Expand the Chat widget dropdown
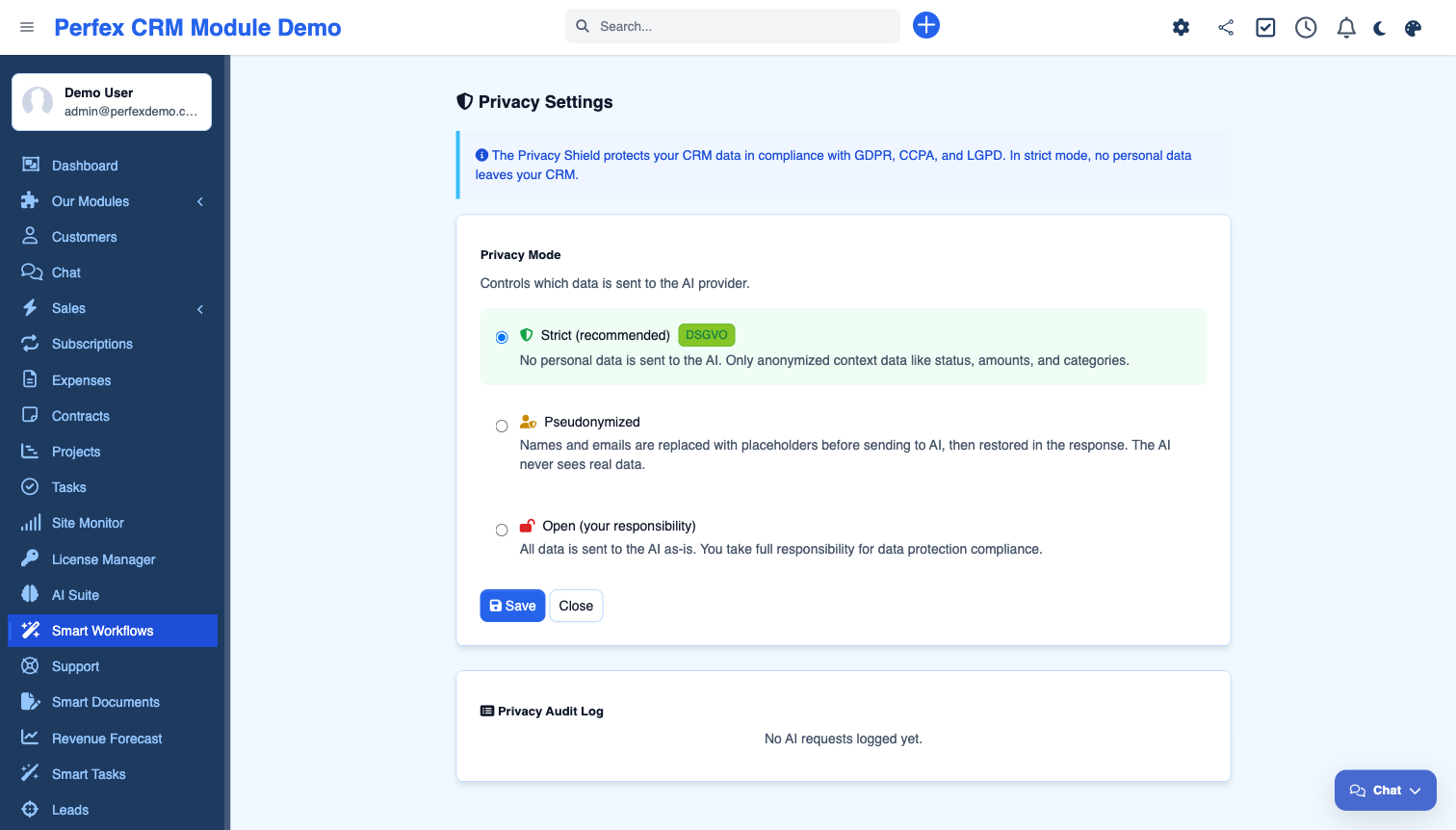Screen dimensions: 1456x830 tap(1415, 791)
